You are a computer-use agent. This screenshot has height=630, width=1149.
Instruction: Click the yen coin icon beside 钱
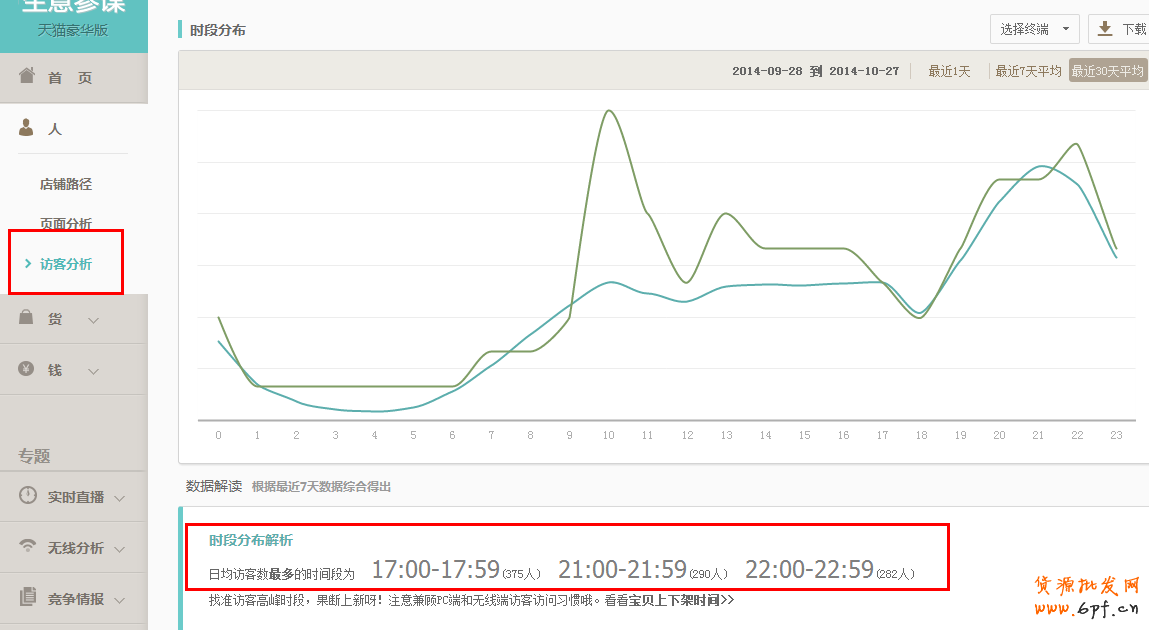pos(27,369)
